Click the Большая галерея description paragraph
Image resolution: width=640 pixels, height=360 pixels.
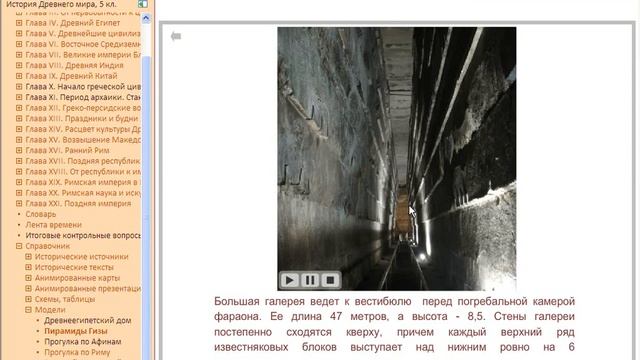[394, 324]
